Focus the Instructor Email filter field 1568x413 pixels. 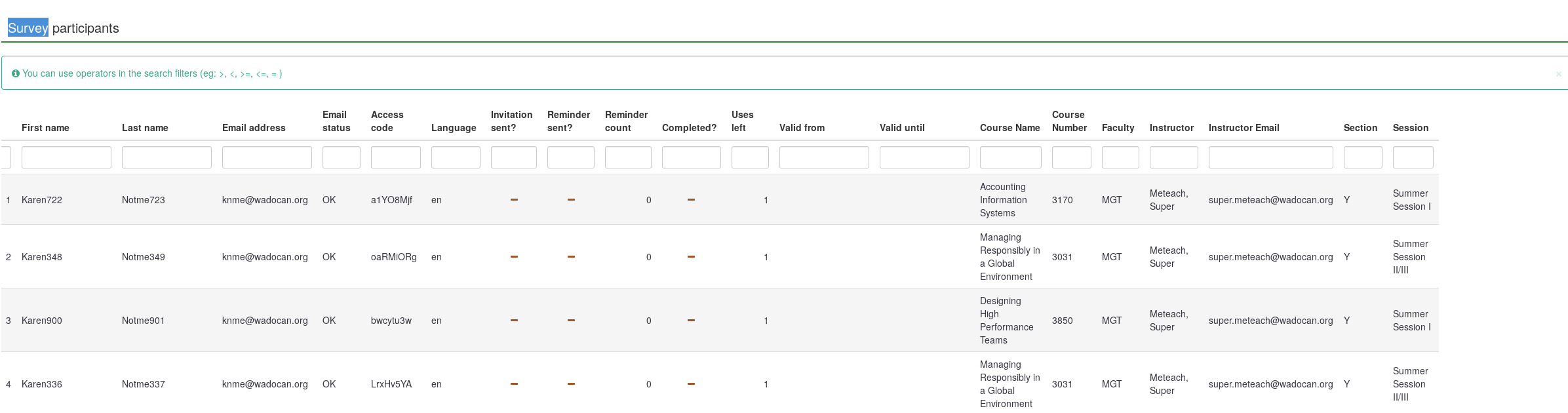(x=1270, y=157)
